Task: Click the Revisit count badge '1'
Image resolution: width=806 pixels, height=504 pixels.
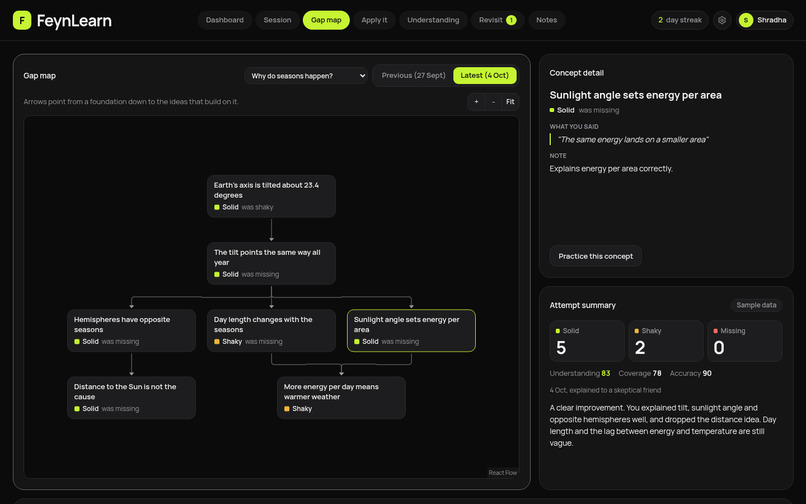Action: coord(511,20)
